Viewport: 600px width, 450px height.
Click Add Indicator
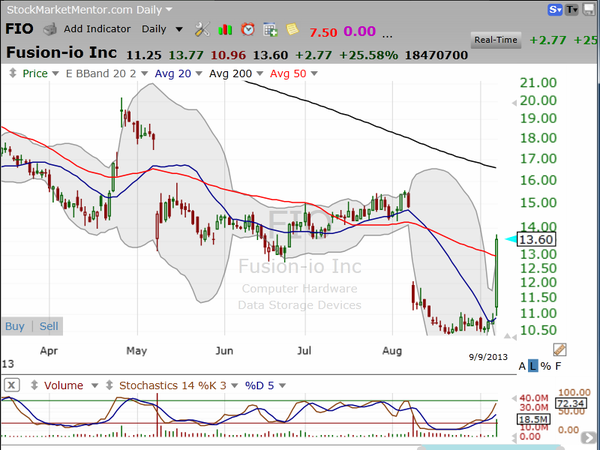coord(97,29)
